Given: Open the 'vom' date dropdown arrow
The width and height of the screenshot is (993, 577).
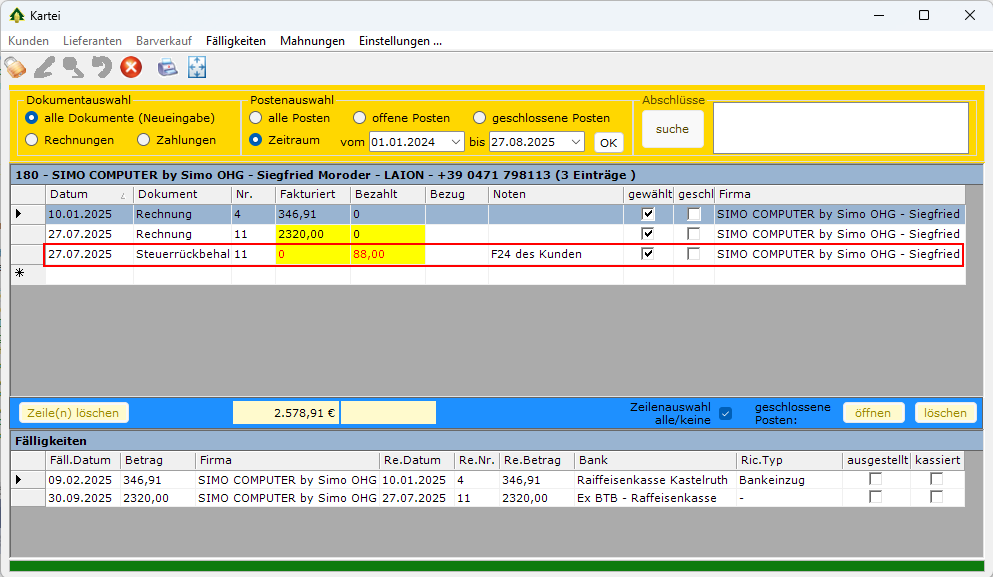Looking at the screenshot, I should (x=456, y=142).
